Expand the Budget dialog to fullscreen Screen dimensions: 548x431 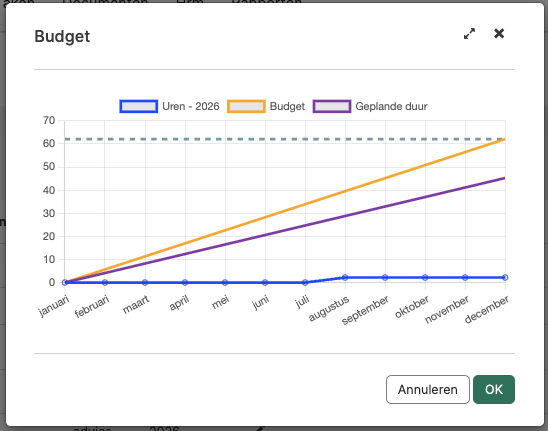coord(469,34)
